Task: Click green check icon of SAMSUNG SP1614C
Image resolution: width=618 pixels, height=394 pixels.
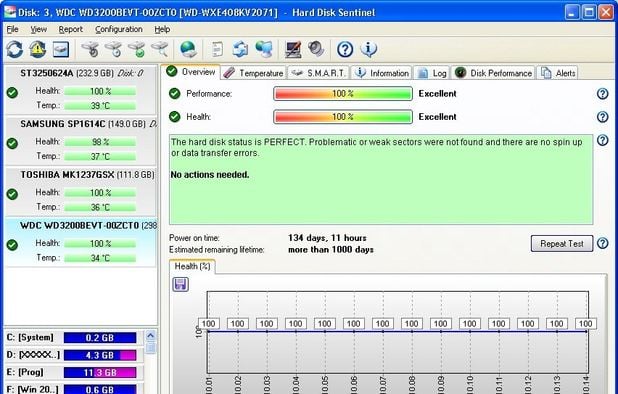Action: [12, 143]
